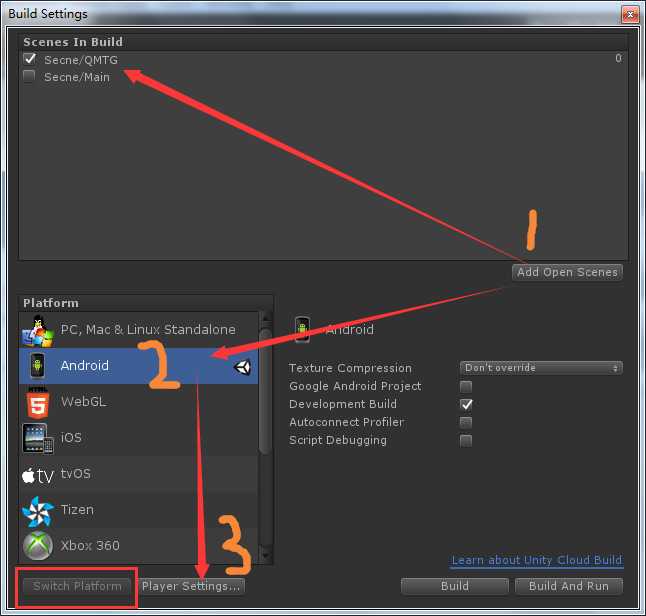Select the Secne/QMTG scene entry
646x616 pixels.
pyautogui.click(x=81, y=60)
